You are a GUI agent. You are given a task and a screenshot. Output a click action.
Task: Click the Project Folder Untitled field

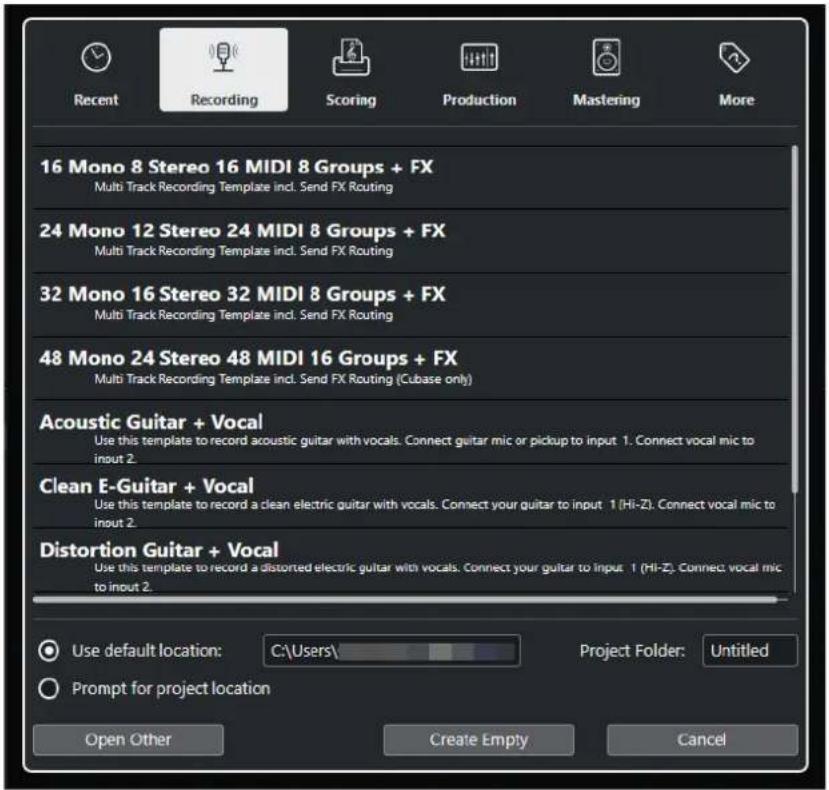pos(750,650)
